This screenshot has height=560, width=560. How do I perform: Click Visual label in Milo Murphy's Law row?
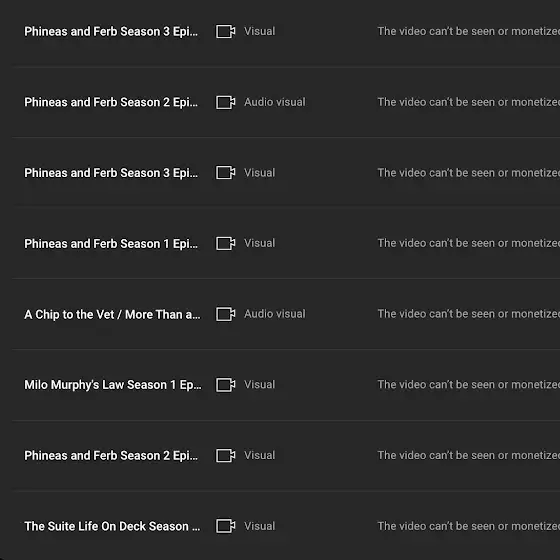[260, 385]
